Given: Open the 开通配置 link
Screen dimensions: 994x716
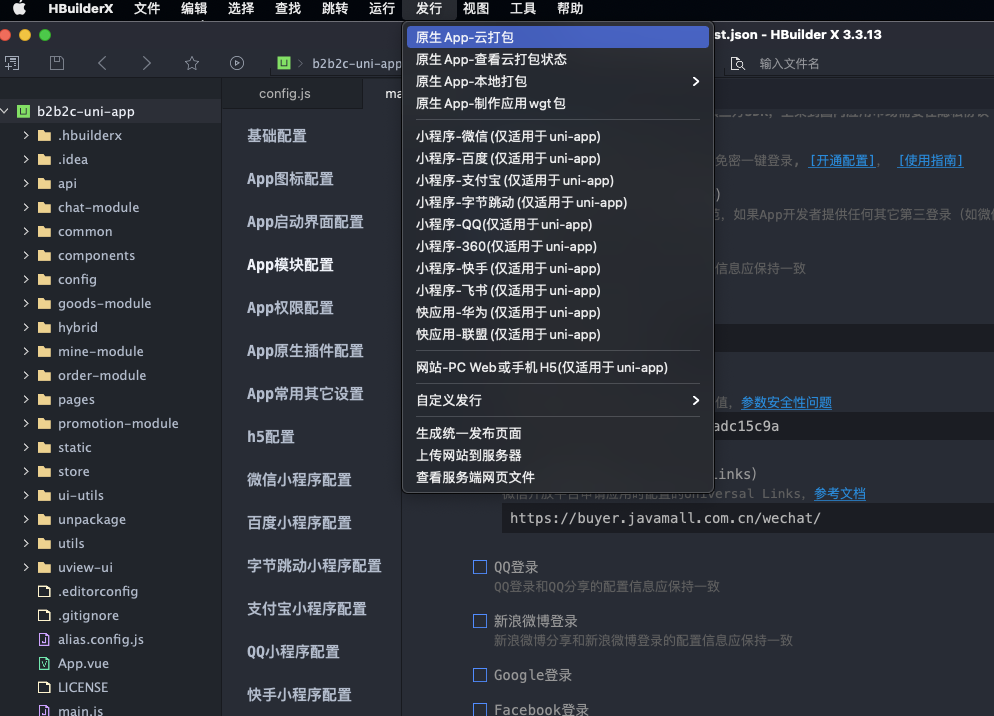Looking at the screenshot, I should click(x=842, y=160).
